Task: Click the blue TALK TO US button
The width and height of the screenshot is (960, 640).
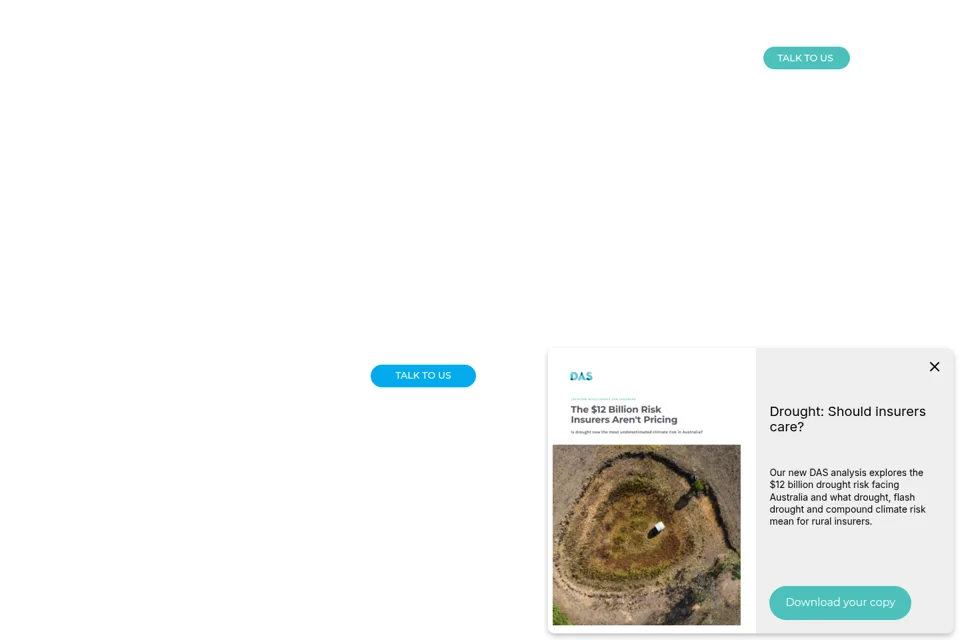Action: pyautogui.click(x=423, y=375)
